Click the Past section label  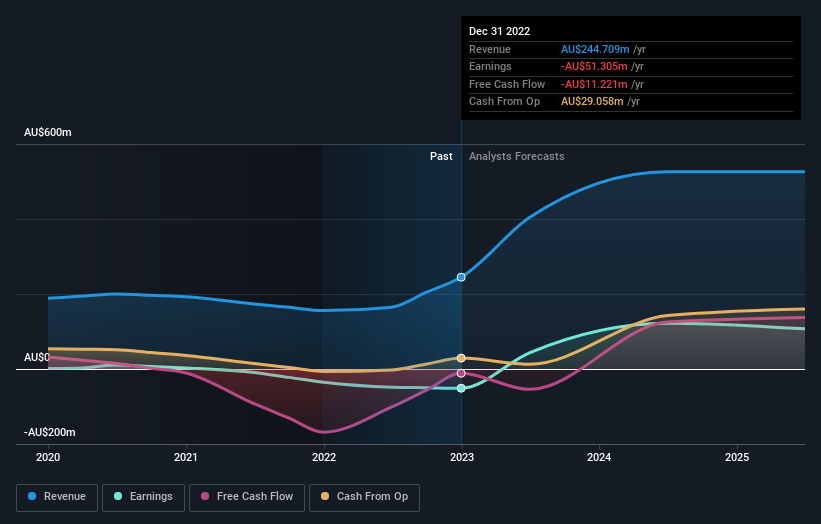(441, 156)
